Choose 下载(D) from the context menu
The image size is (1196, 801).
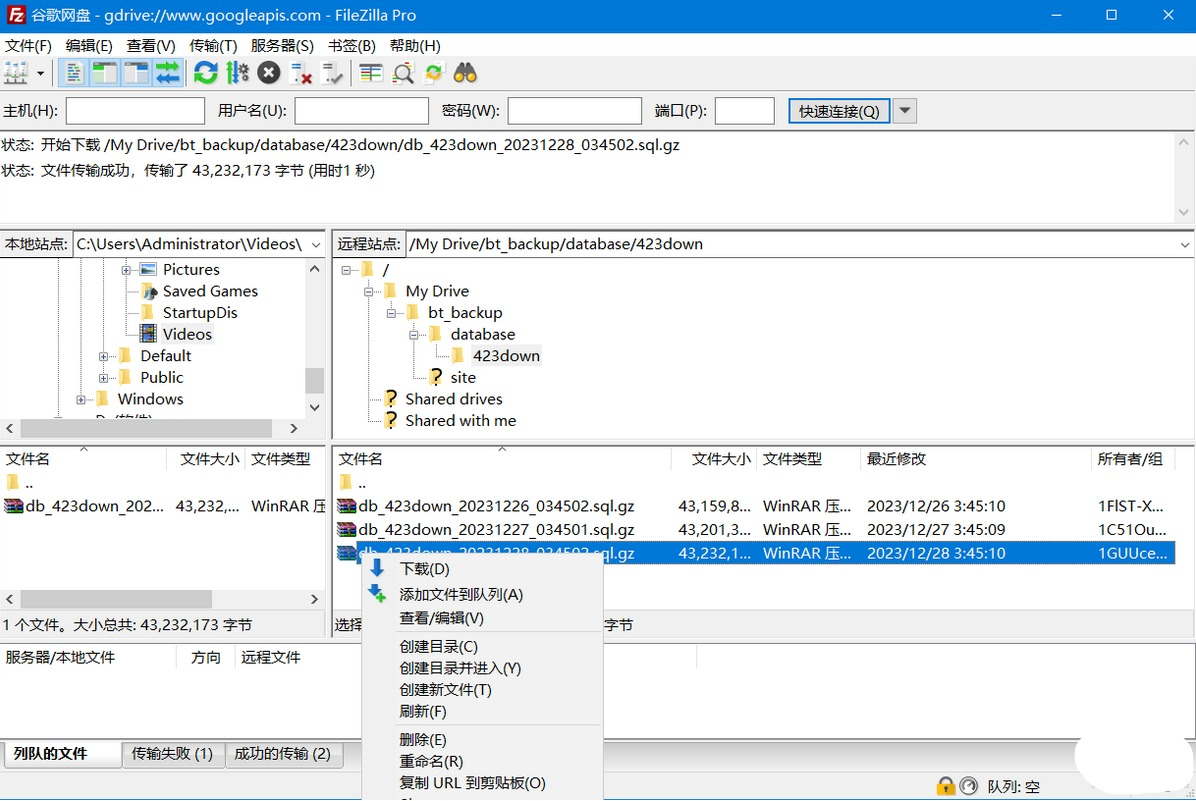point(424,569)
